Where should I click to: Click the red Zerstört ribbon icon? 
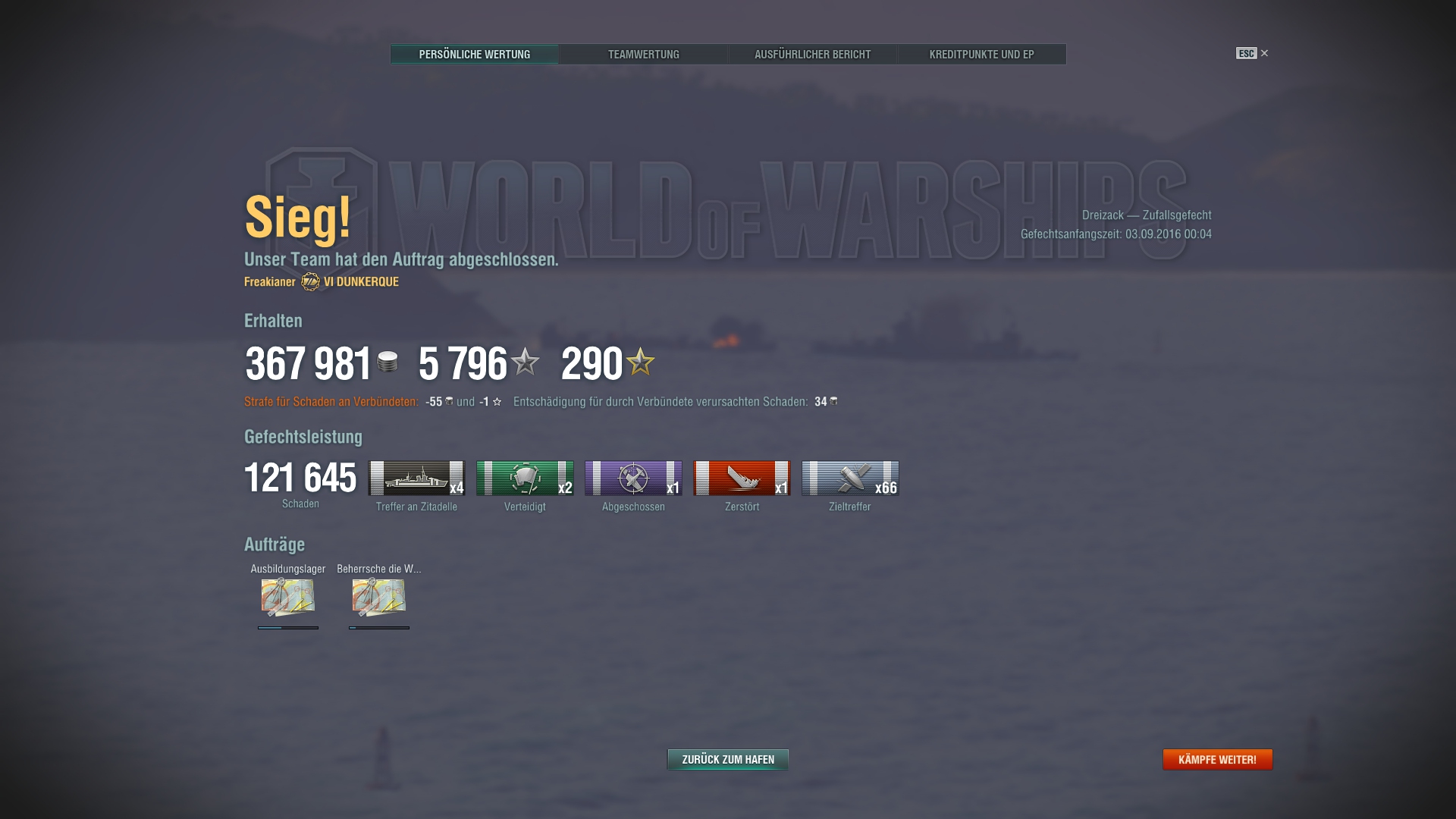(742, 478)
